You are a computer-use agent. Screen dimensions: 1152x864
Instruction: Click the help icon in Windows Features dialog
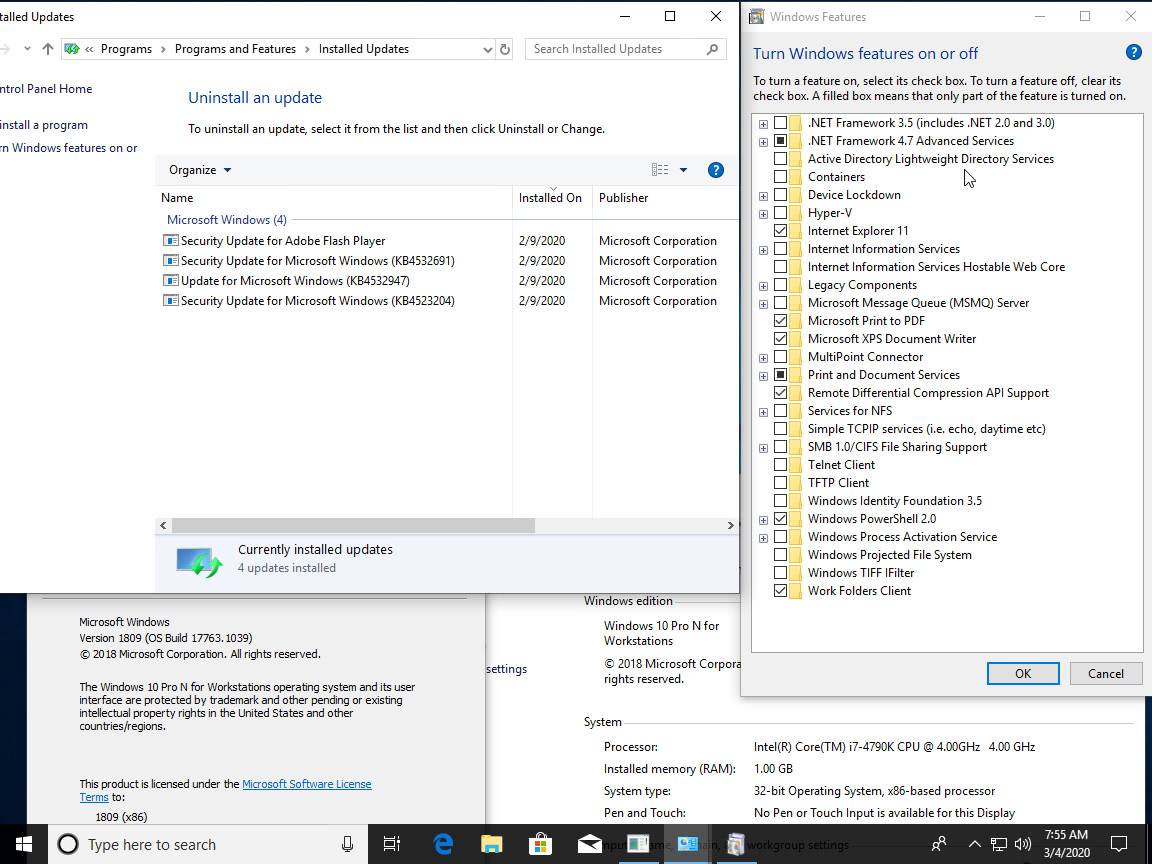tap(1134, 52)
